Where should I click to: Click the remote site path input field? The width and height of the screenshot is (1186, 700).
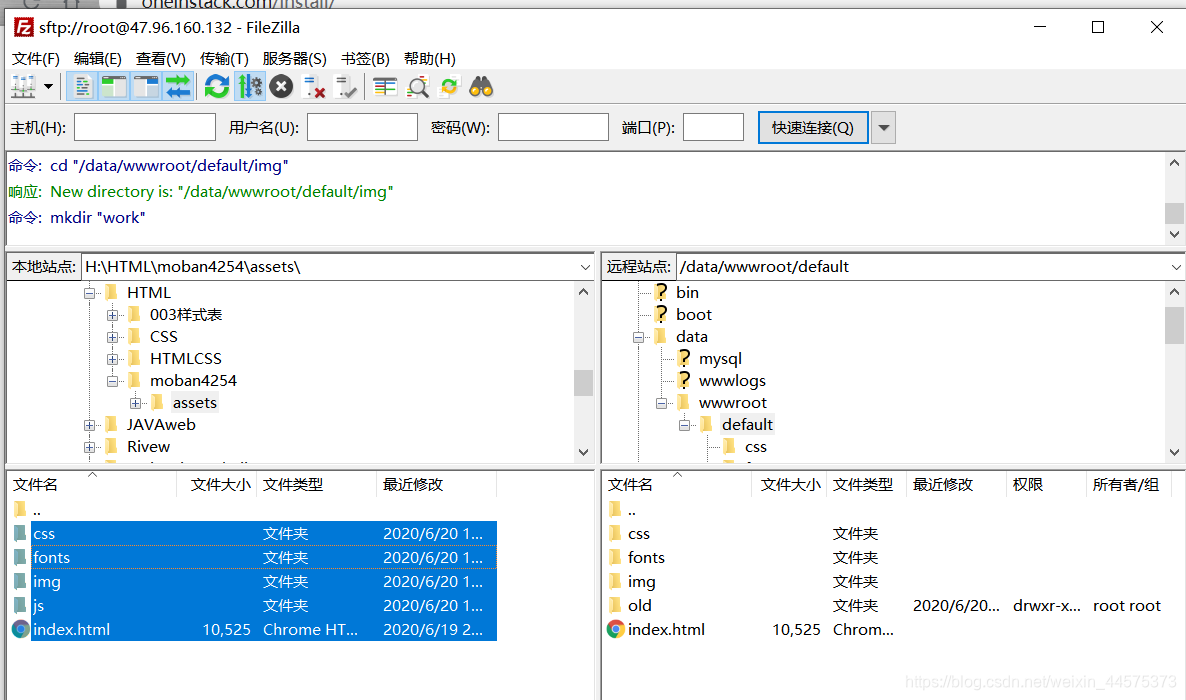[x=922, y=267]
